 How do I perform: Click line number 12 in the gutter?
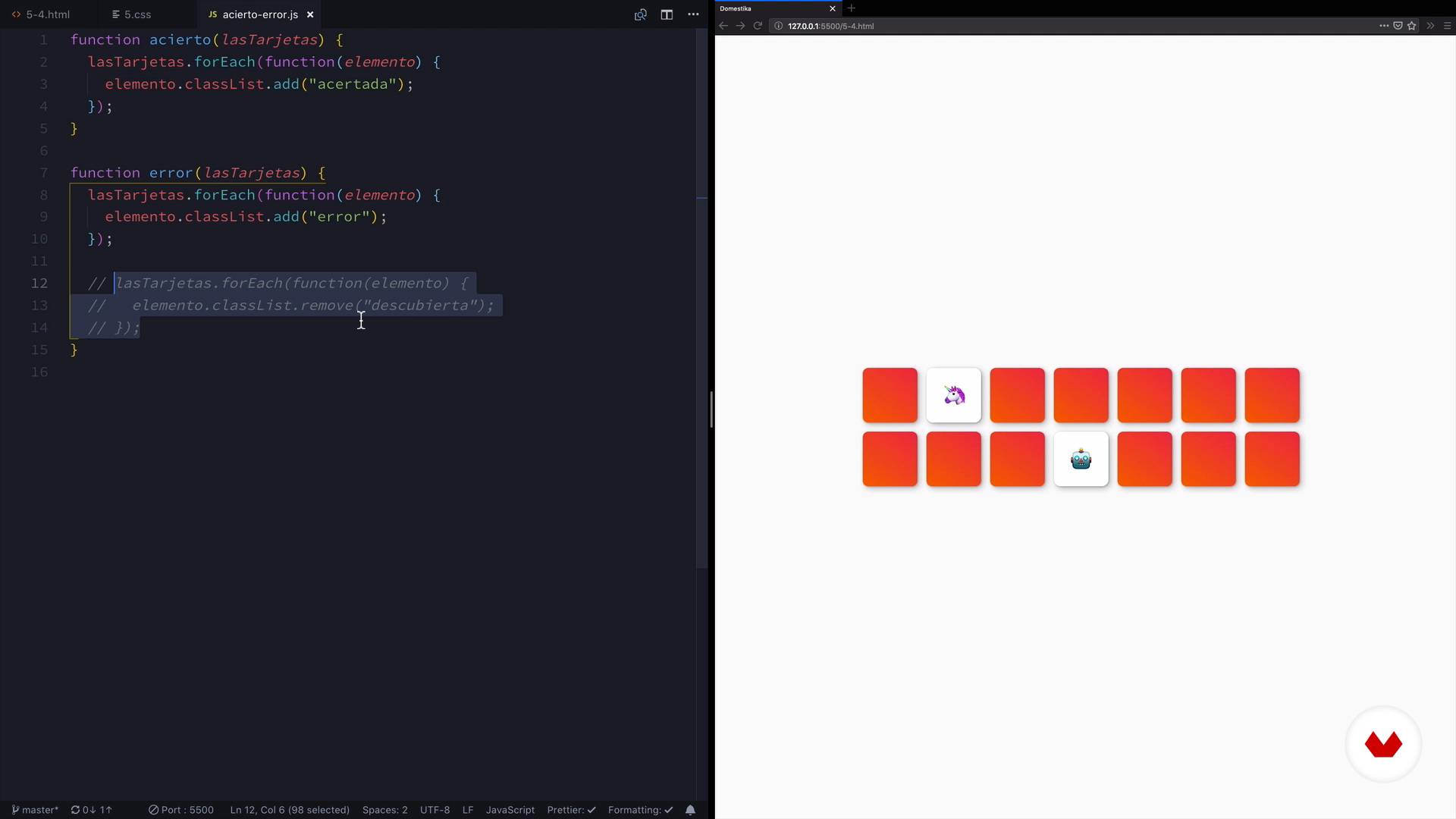(x=39, y=283)
